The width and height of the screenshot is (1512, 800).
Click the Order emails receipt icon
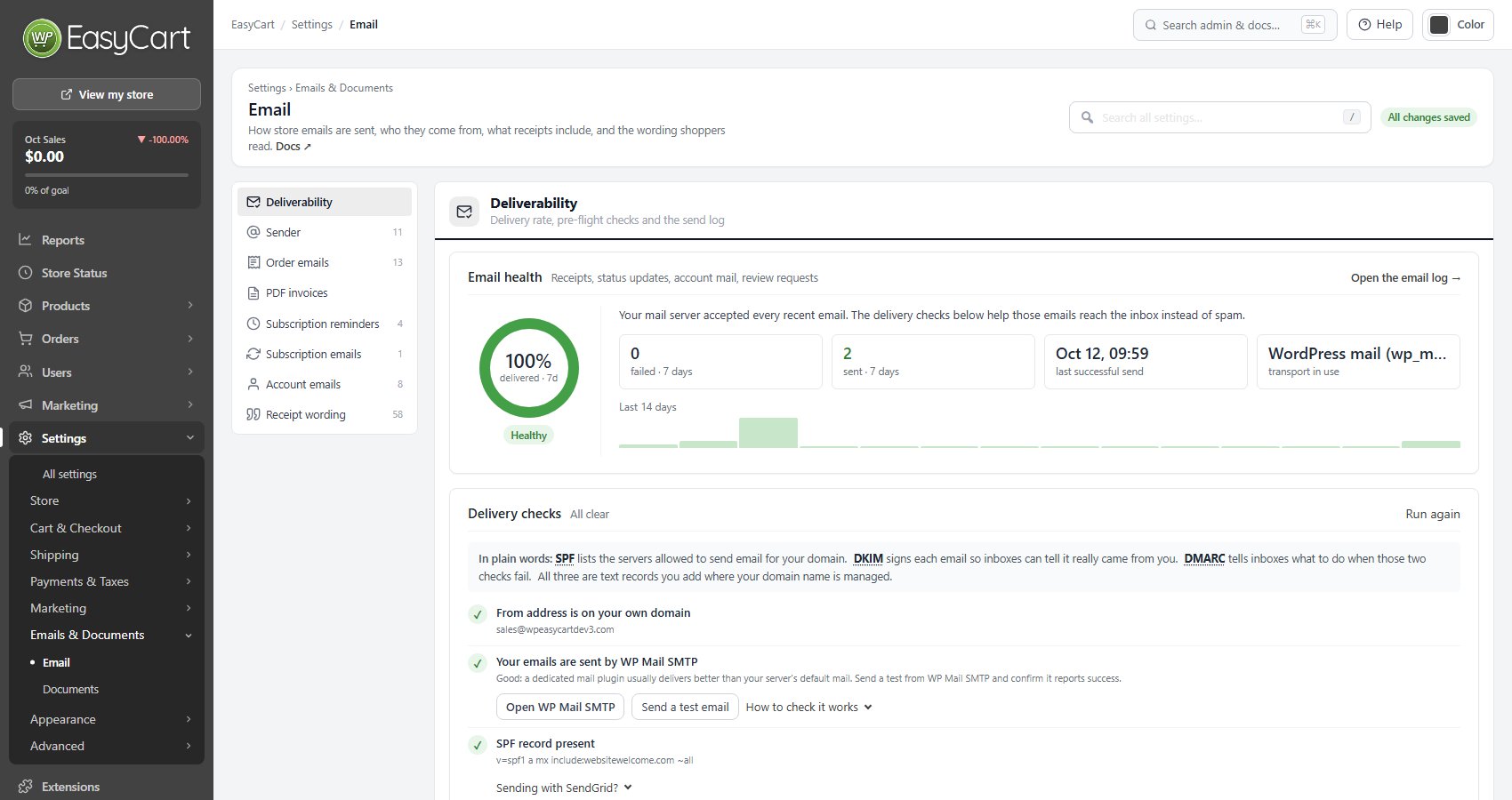pos(253,262)
